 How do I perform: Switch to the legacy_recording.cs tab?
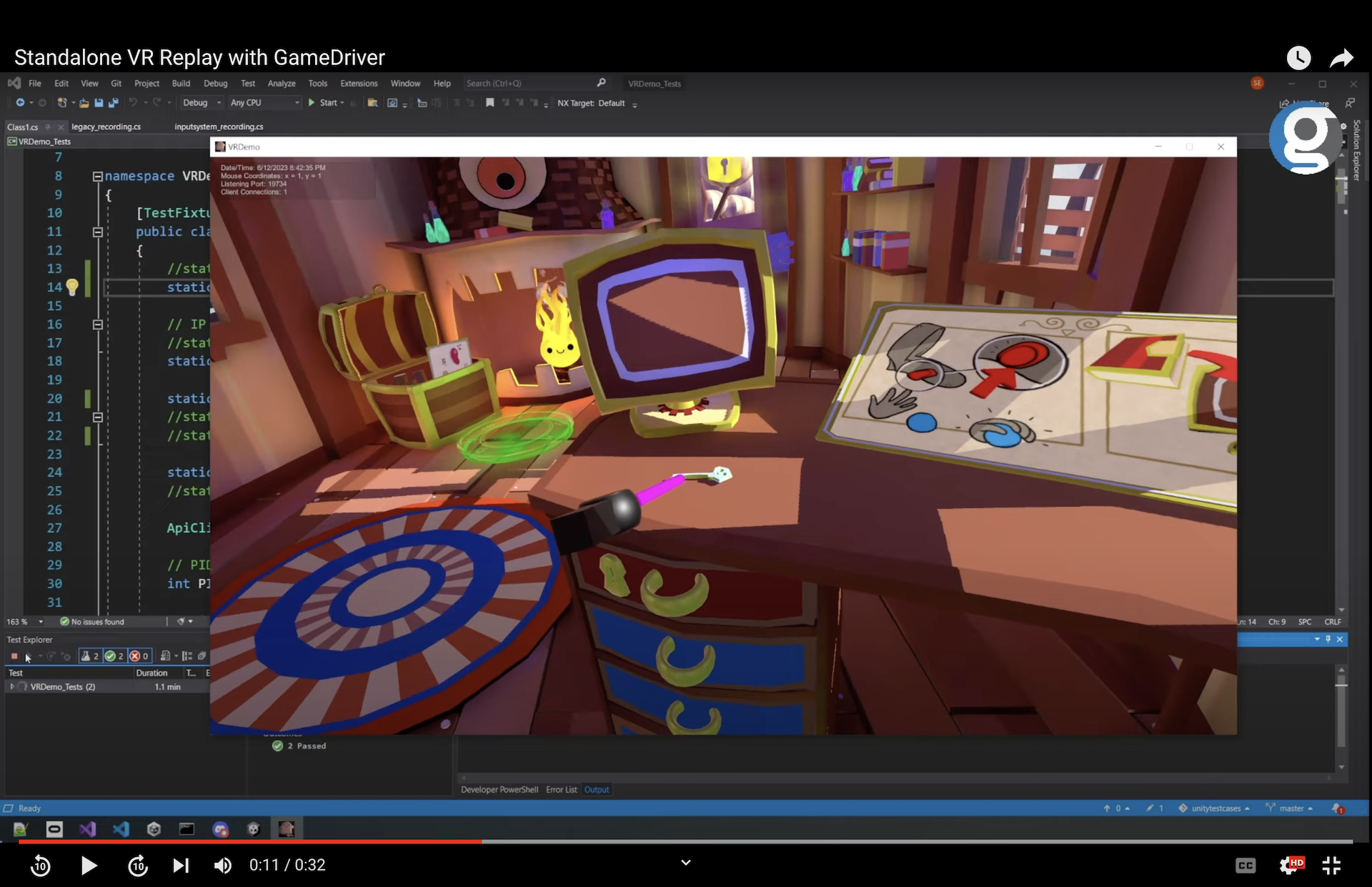pyautogui.click(x=106, y=127)
